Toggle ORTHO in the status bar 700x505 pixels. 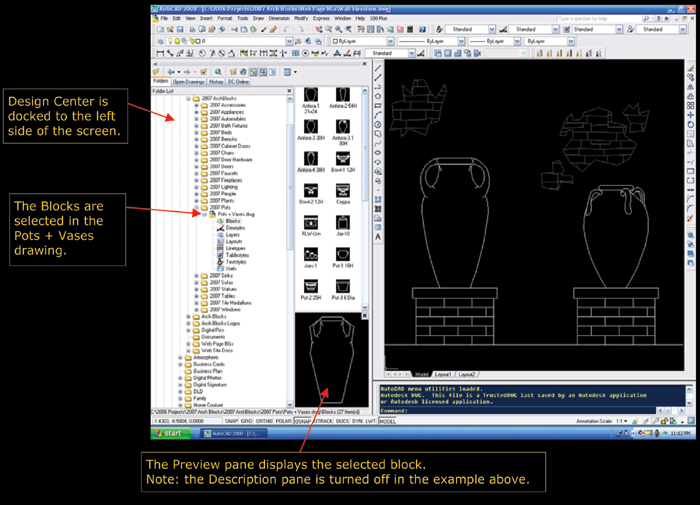[x=264, y=421]
